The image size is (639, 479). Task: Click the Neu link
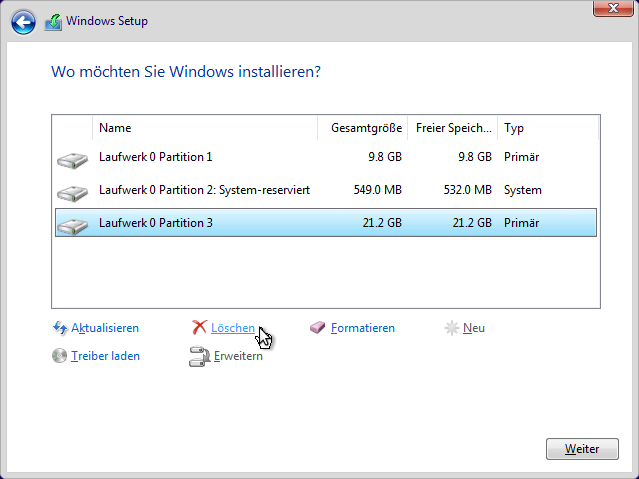tap(474, 328)
